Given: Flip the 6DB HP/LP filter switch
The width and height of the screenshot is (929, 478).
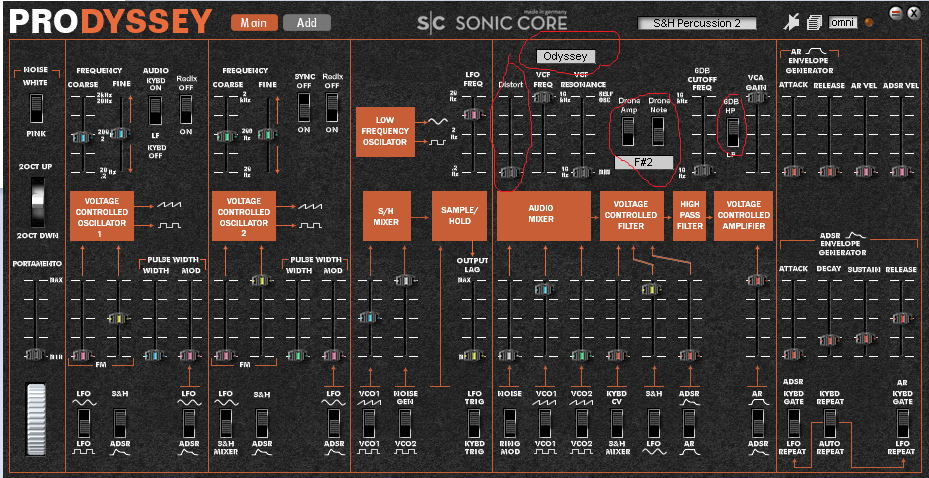Looking at the screenshot, I should pos(731,132).
